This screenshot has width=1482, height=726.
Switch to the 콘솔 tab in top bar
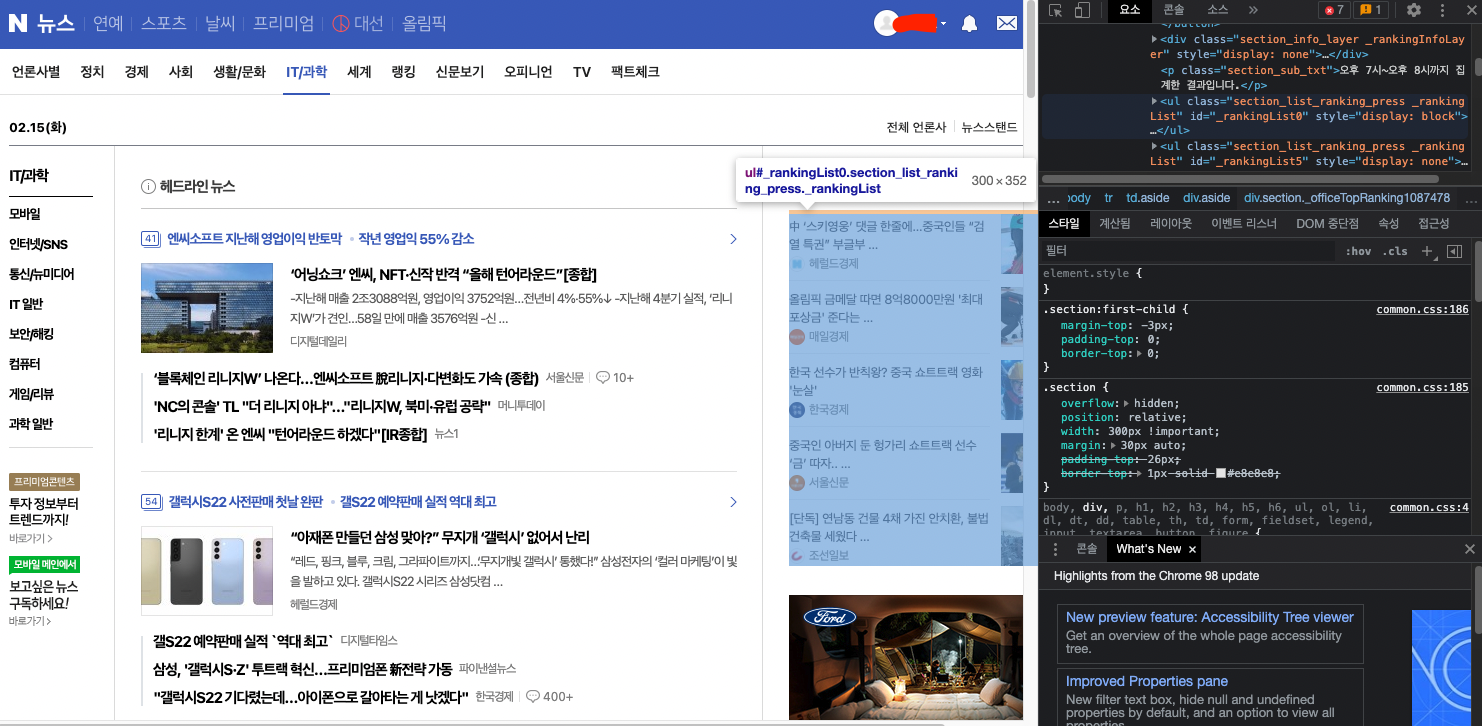click(x=1174, y=10)
